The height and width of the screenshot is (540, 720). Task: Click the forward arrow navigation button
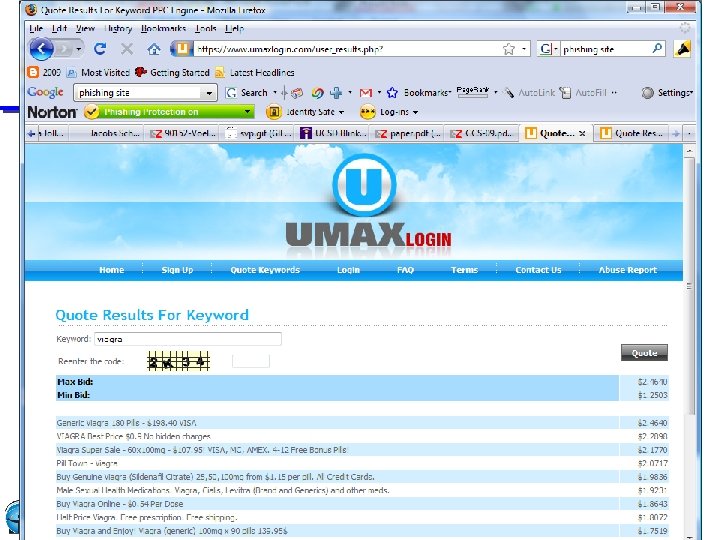click(64, 49)
